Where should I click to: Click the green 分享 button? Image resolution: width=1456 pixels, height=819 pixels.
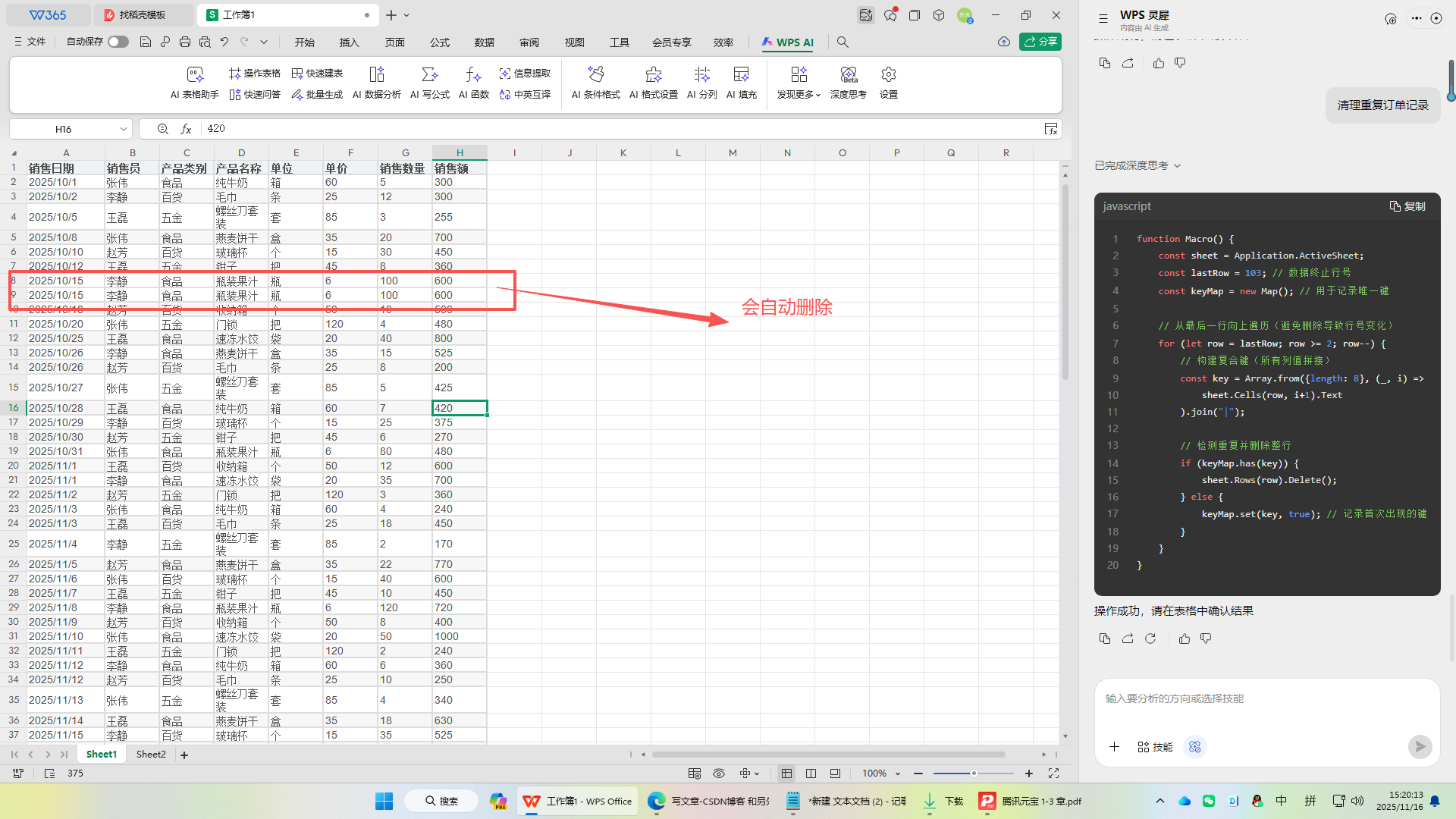[x=1040, y=42]
